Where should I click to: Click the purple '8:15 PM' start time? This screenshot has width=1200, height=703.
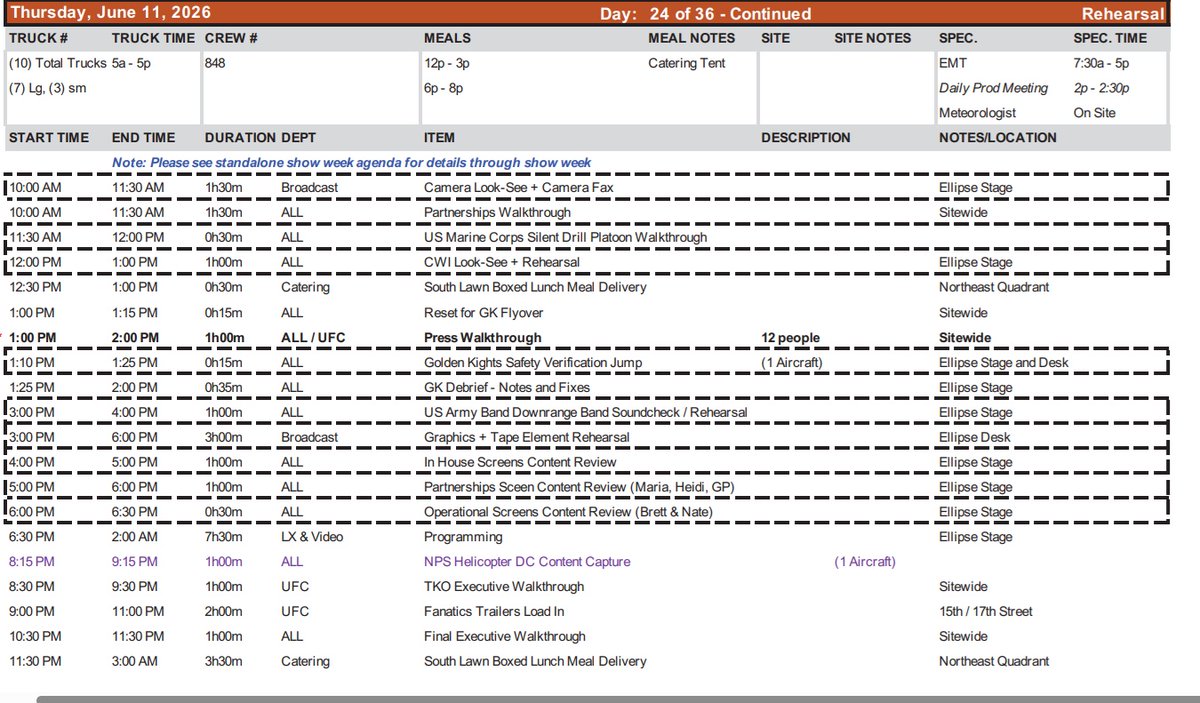click(x=34, y=562)
